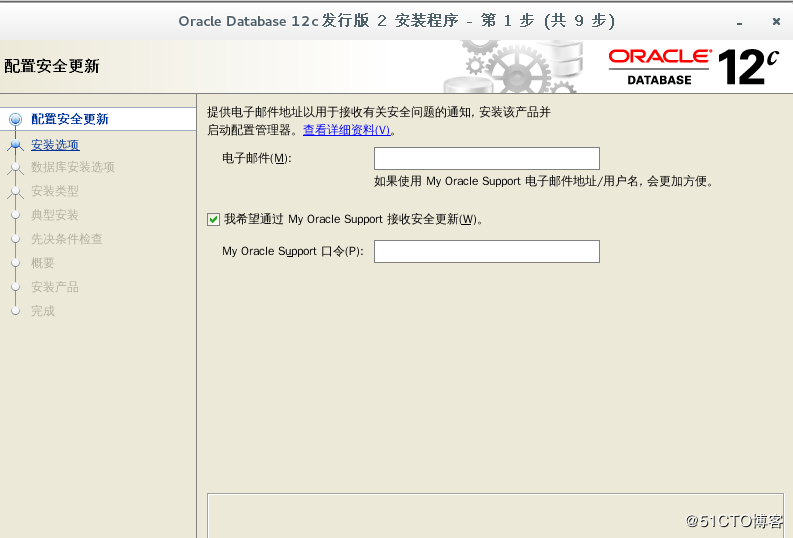Click the step node icon beside 典型安装

[x=16, y=215]
